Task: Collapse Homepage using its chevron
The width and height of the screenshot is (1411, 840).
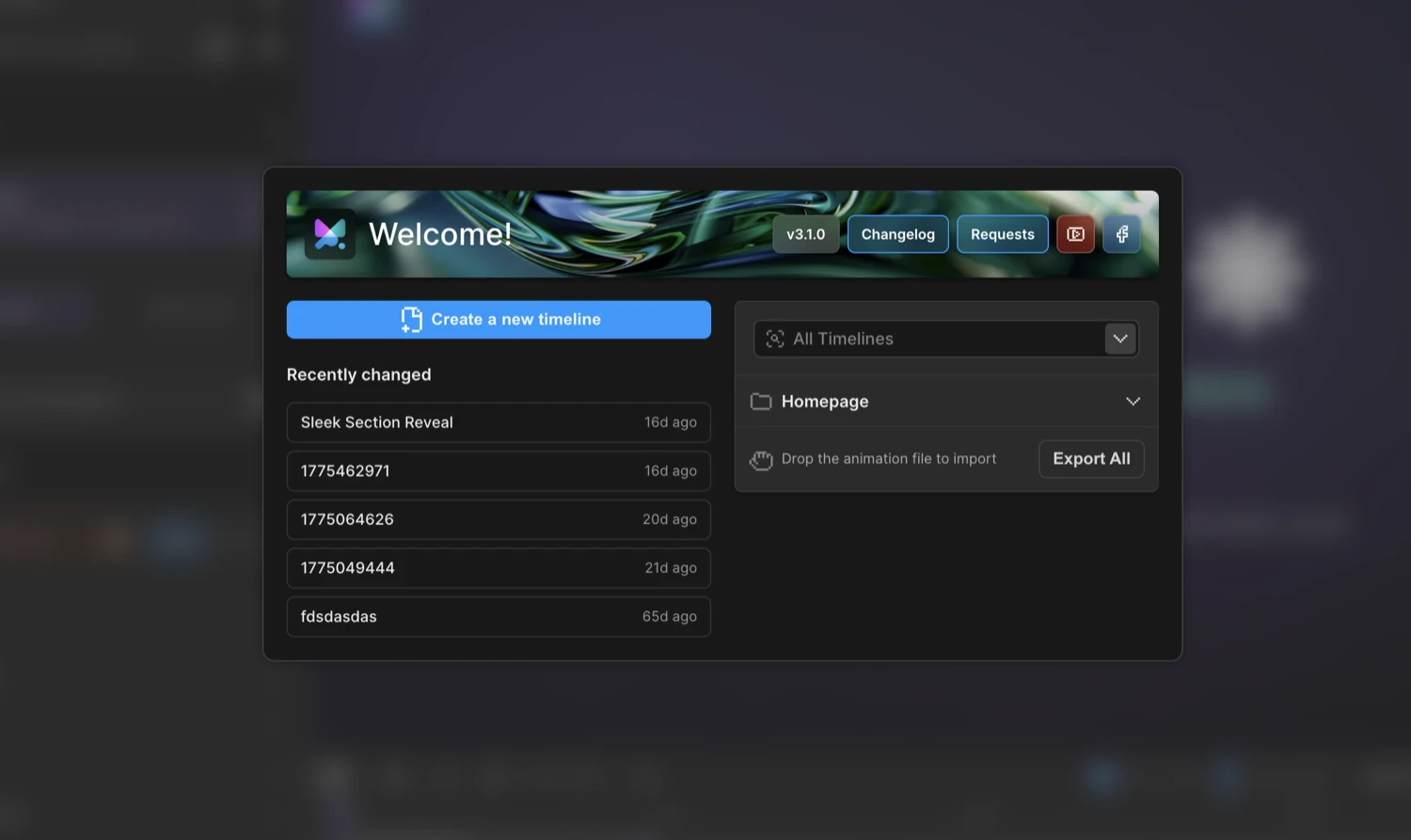Action: [x=1133, y=401]
